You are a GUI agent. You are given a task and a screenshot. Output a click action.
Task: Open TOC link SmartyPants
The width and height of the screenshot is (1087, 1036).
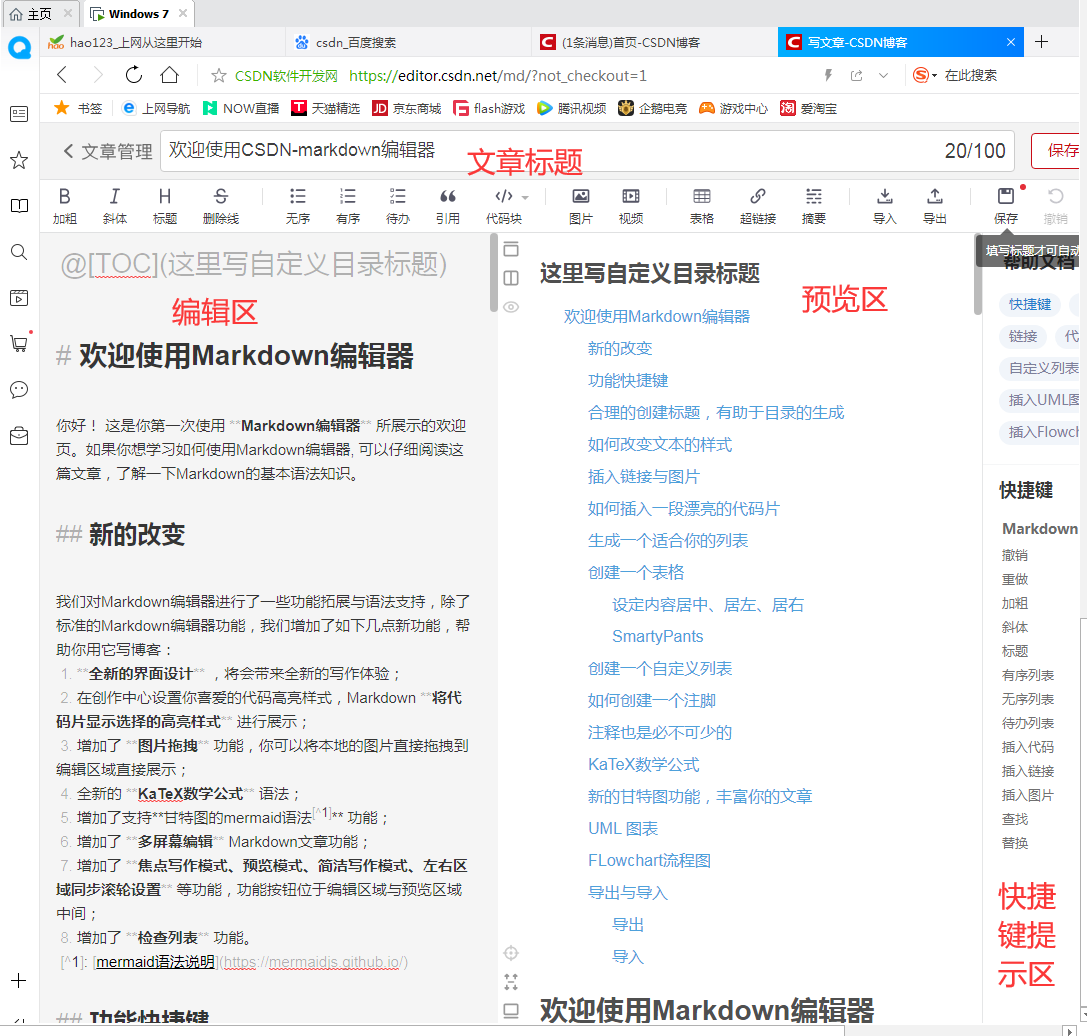pyautogui.click(x=657, y=636)
